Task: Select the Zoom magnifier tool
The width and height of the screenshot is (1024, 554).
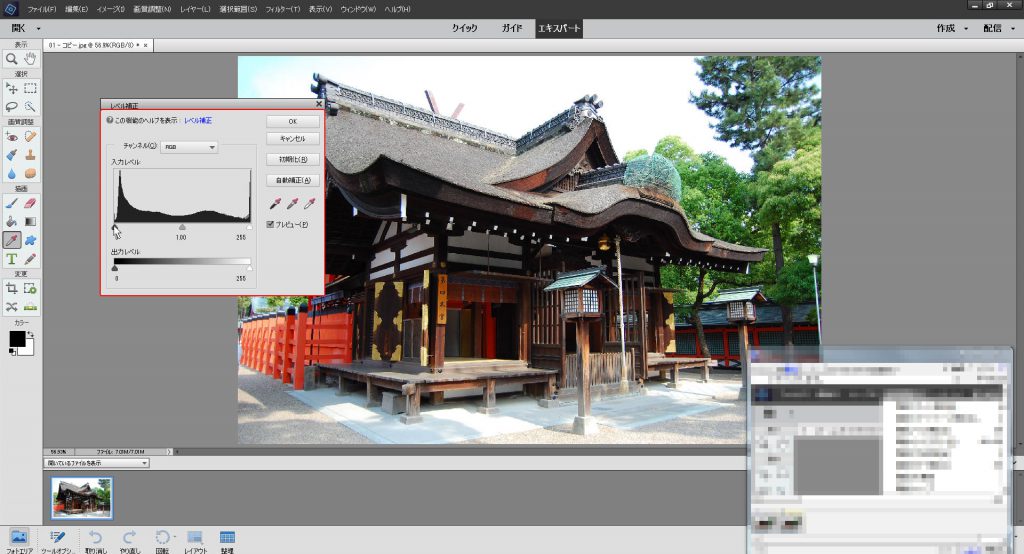Action: (12, 59)
